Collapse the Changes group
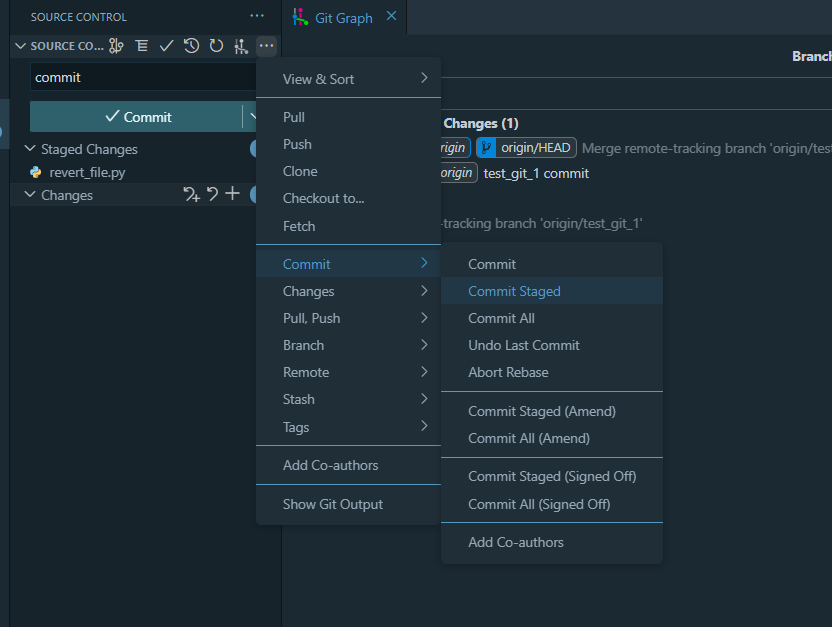The height and width of the screenshot is (627, 832). [30, 195]
